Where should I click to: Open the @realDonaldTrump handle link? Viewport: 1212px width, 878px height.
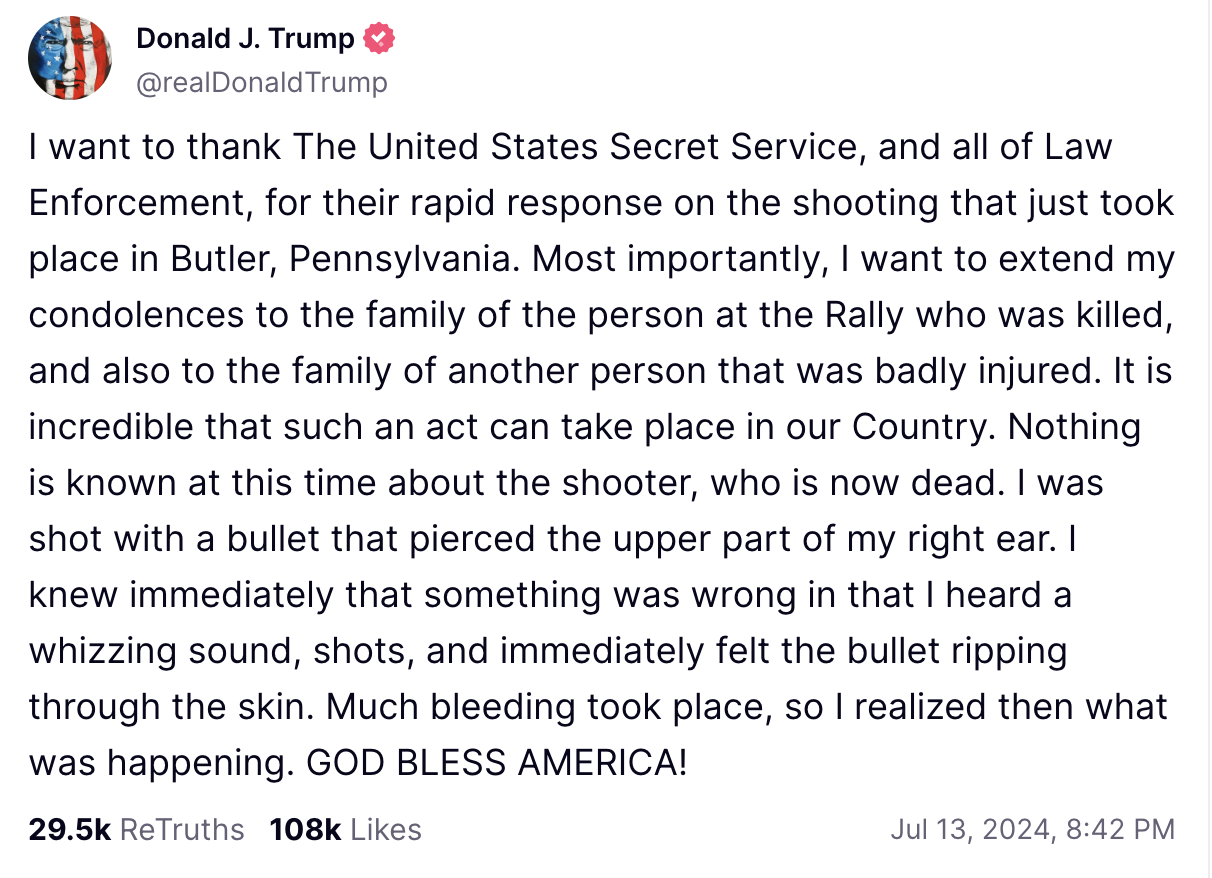pos(261,82)
